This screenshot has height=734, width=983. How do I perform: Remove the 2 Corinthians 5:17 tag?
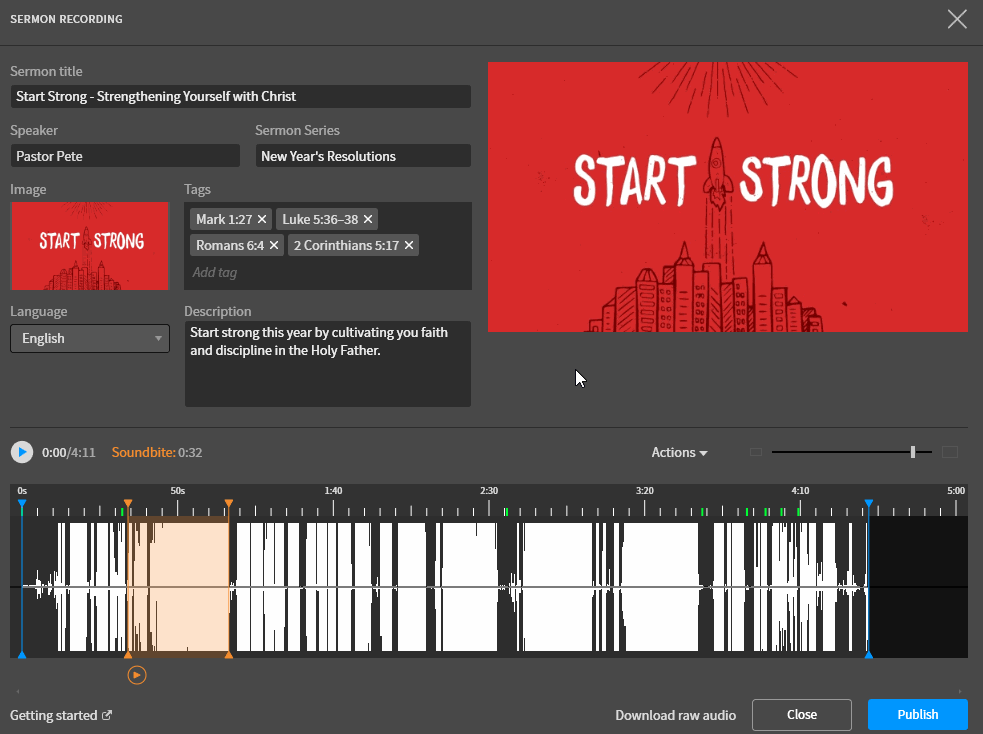(409, 245)
